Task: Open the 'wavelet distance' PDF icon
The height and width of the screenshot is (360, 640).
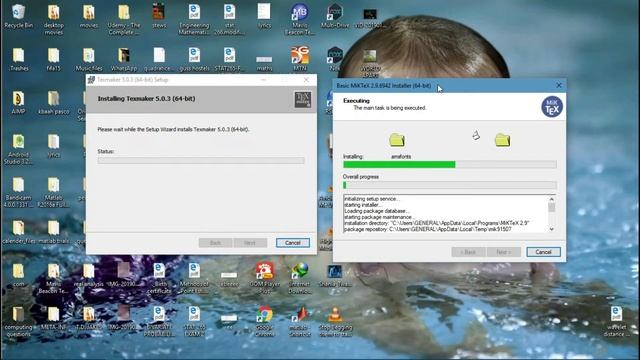Action: (x=616, y=322)
